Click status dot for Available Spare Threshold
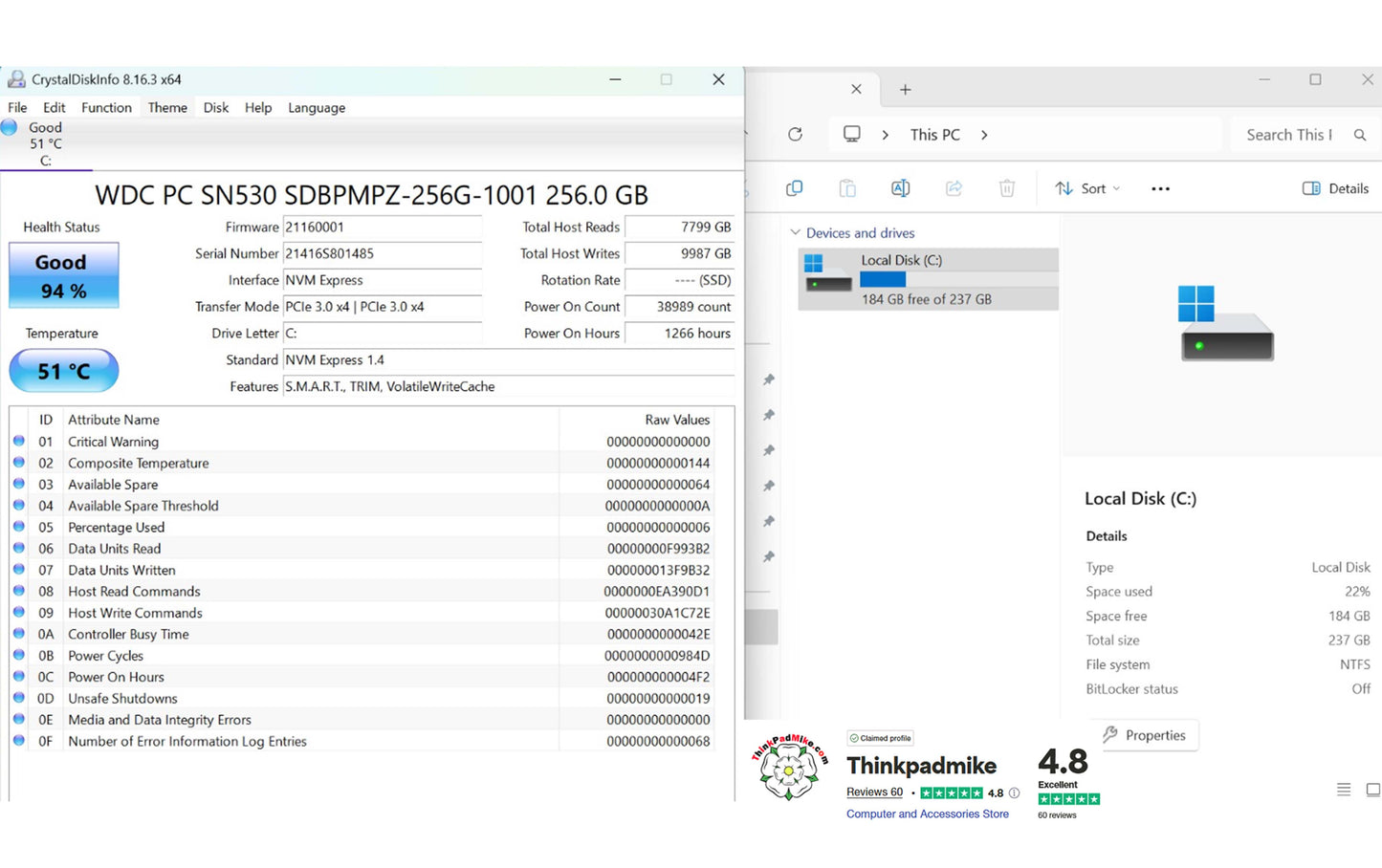This screenshot has height=868, width=1382. pos(19,505)
